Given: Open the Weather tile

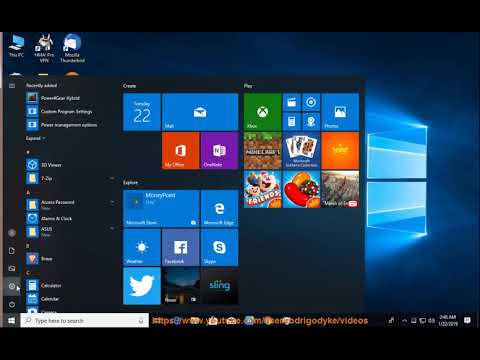Looking at the screenshot, I should click(x=142, y=247).
